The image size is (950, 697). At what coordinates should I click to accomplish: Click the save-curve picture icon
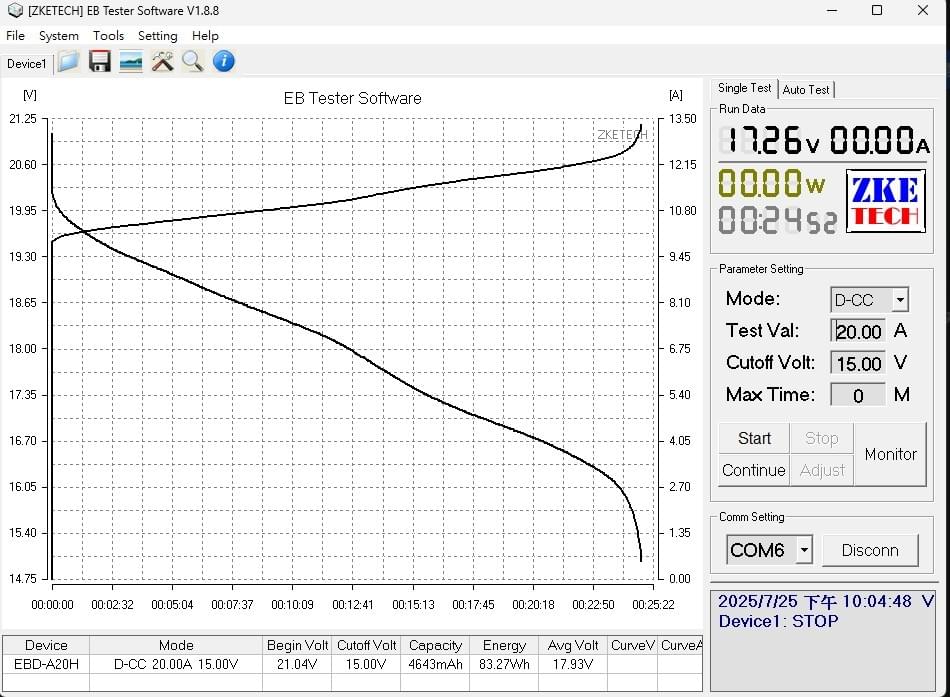click(x=131, y=62)
